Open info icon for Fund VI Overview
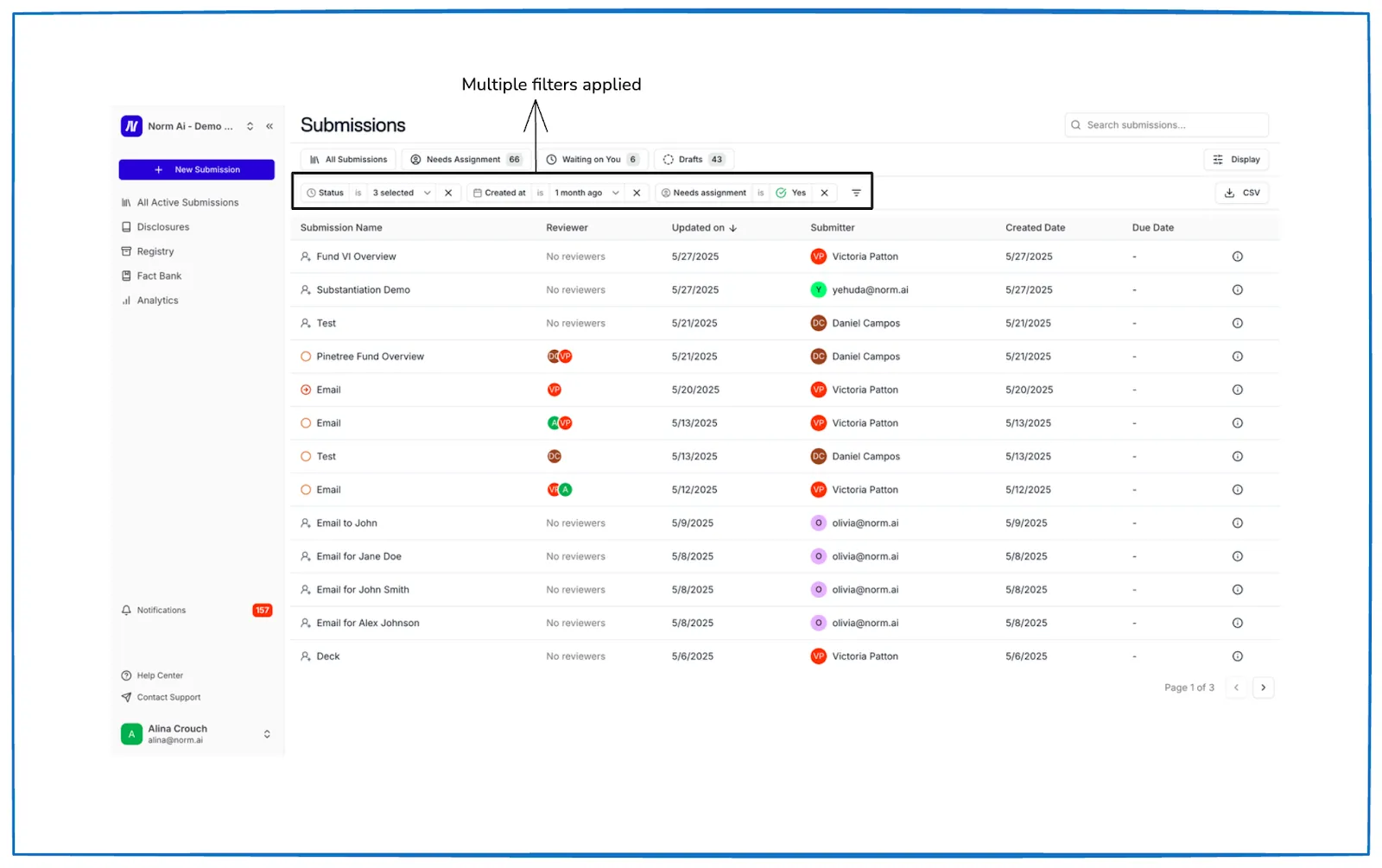1382x868 pixels. (x=1238, y=257)
